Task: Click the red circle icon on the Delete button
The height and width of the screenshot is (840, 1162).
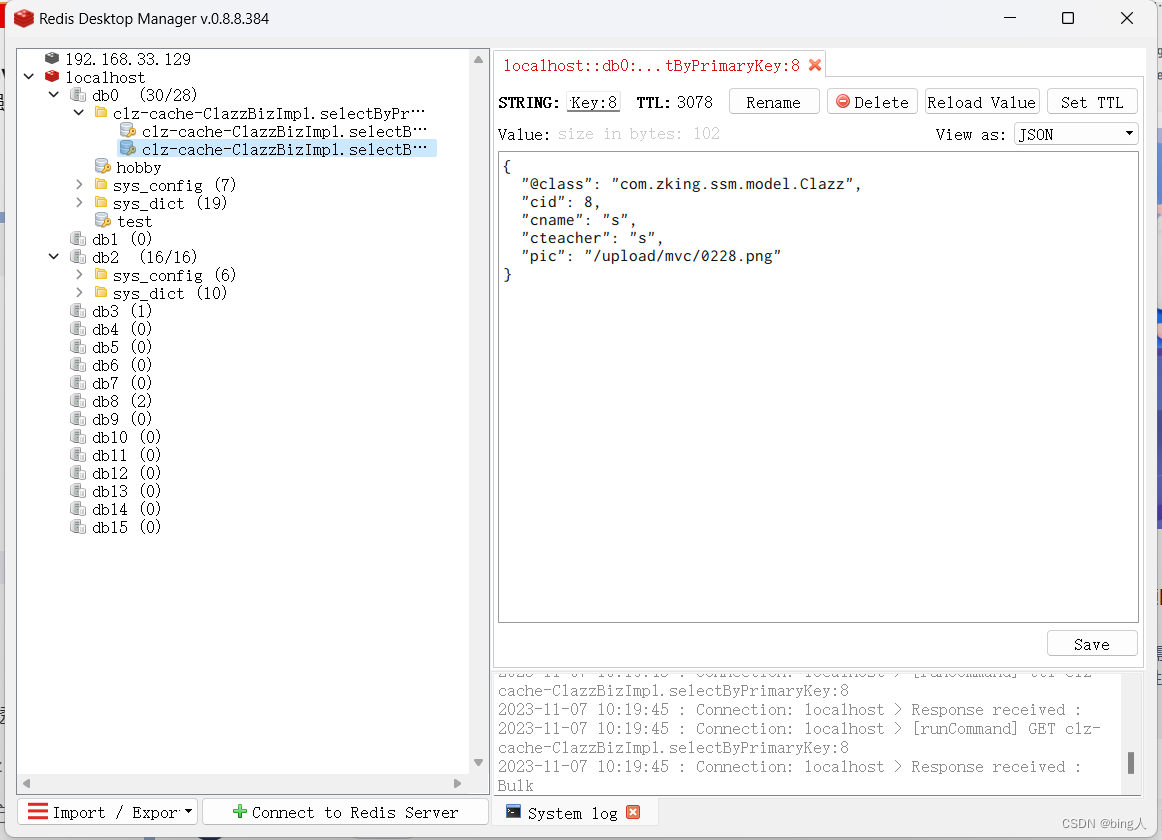Action: click(x=845, y=101)
